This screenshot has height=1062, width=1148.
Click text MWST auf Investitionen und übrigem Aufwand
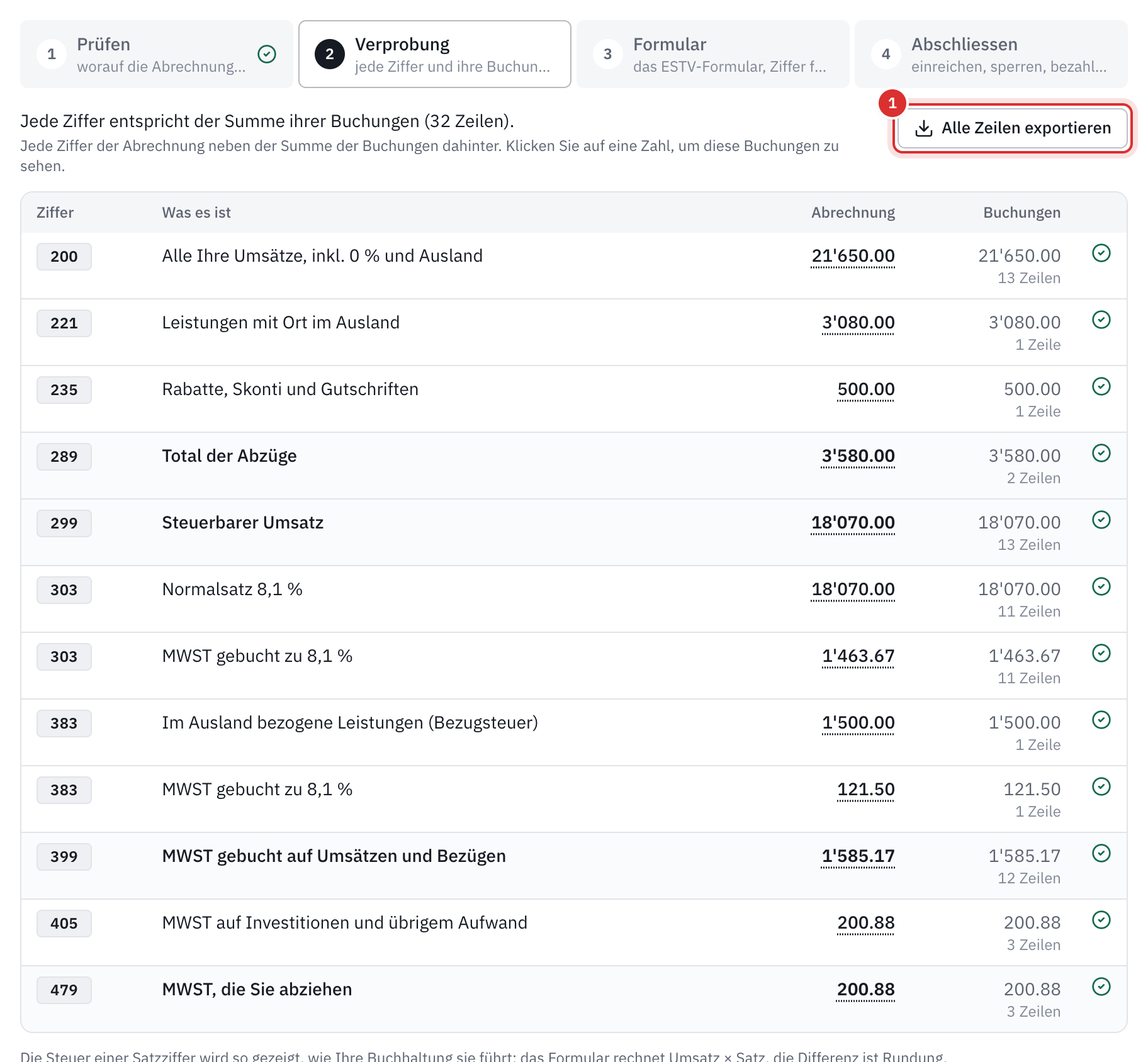[345, 923]
